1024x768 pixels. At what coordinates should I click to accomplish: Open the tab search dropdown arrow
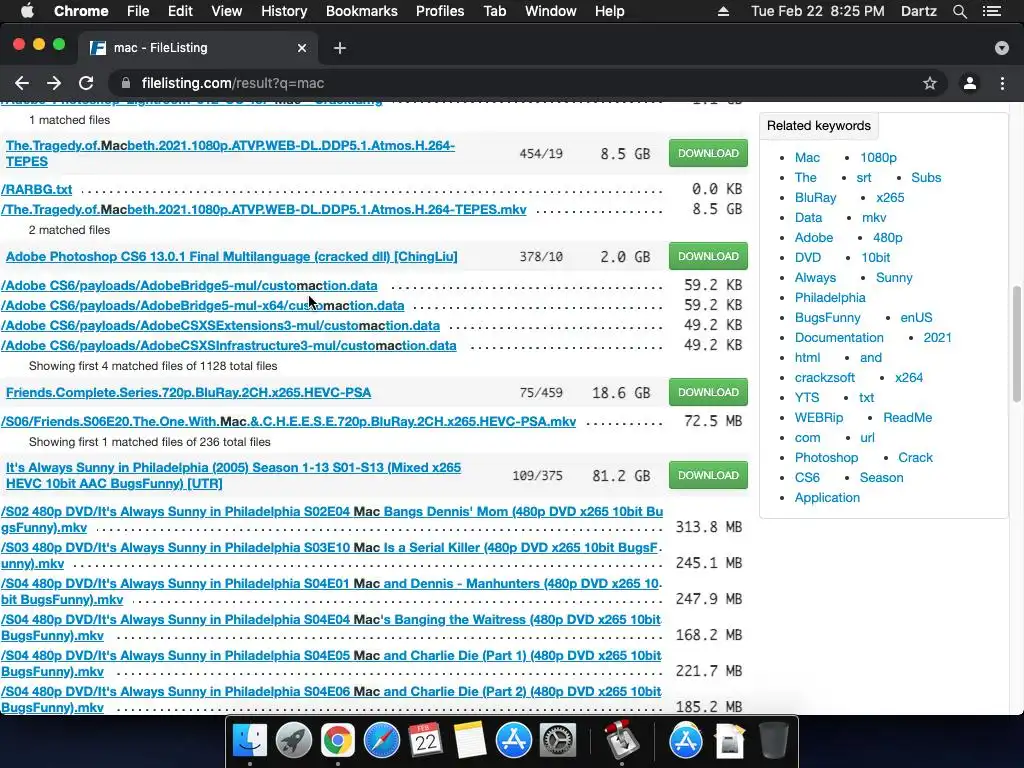[x=1002, y=48]
